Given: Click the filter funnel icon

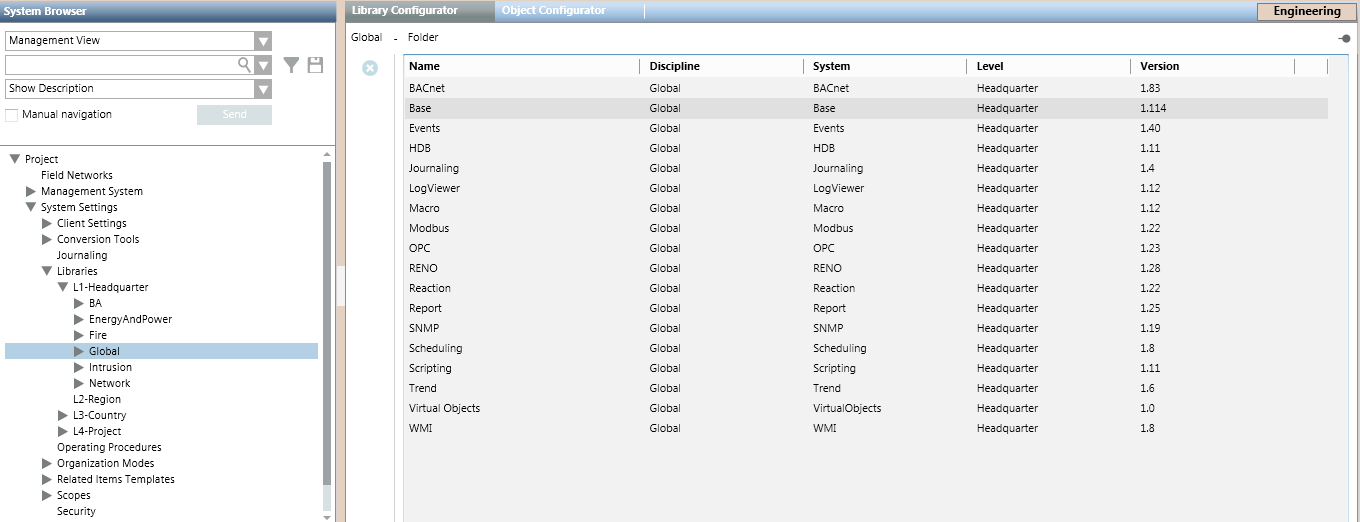Looking at the screenshot, I should coord(291,65).
